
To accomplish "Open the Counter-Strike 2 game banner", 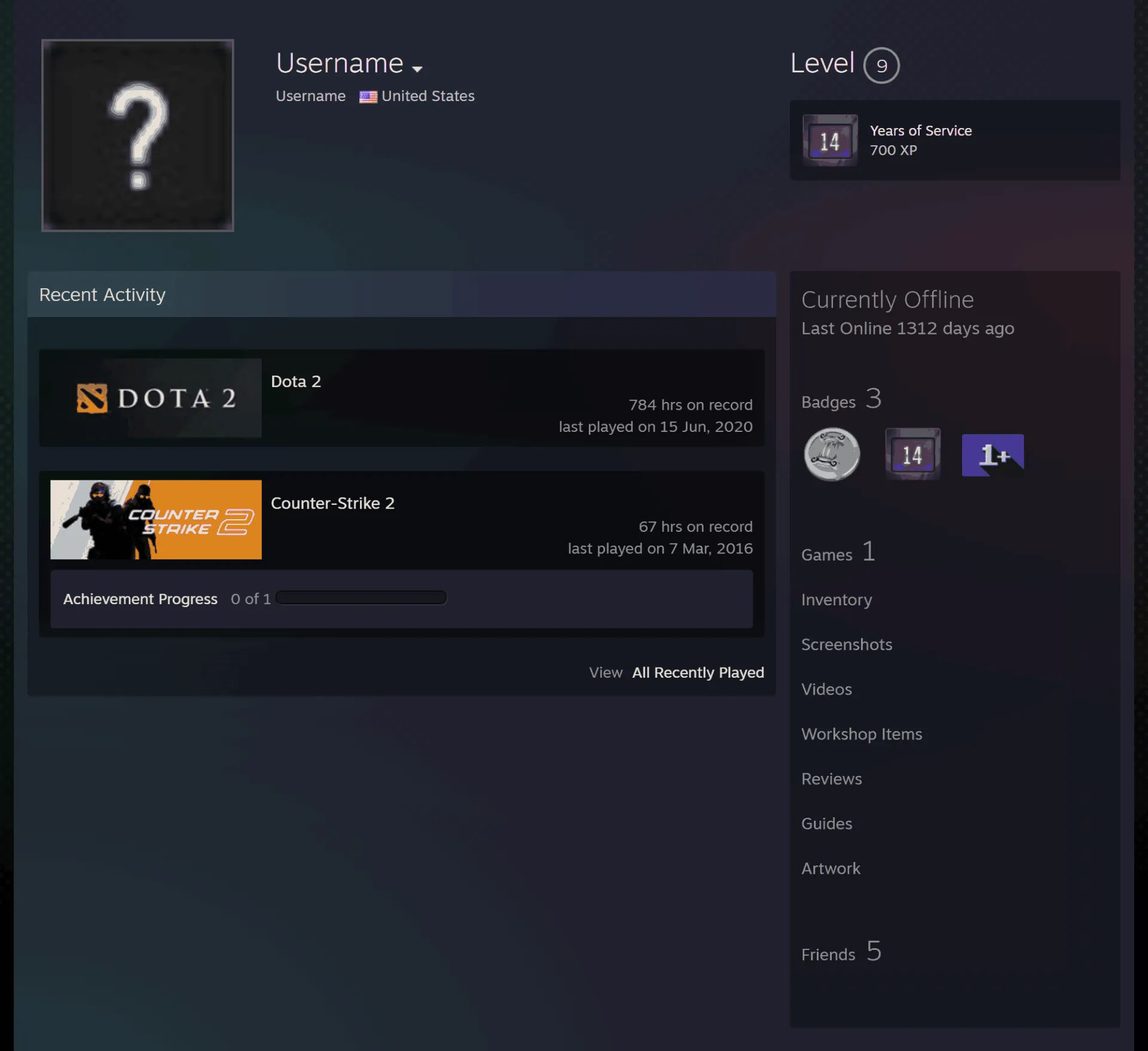I will click(x=156, y=519).
